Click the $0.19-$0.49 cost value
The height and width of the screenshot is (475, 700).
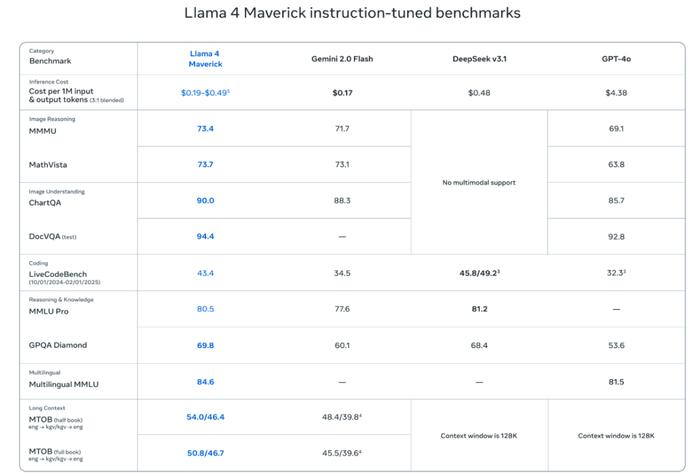coord(205,93)
